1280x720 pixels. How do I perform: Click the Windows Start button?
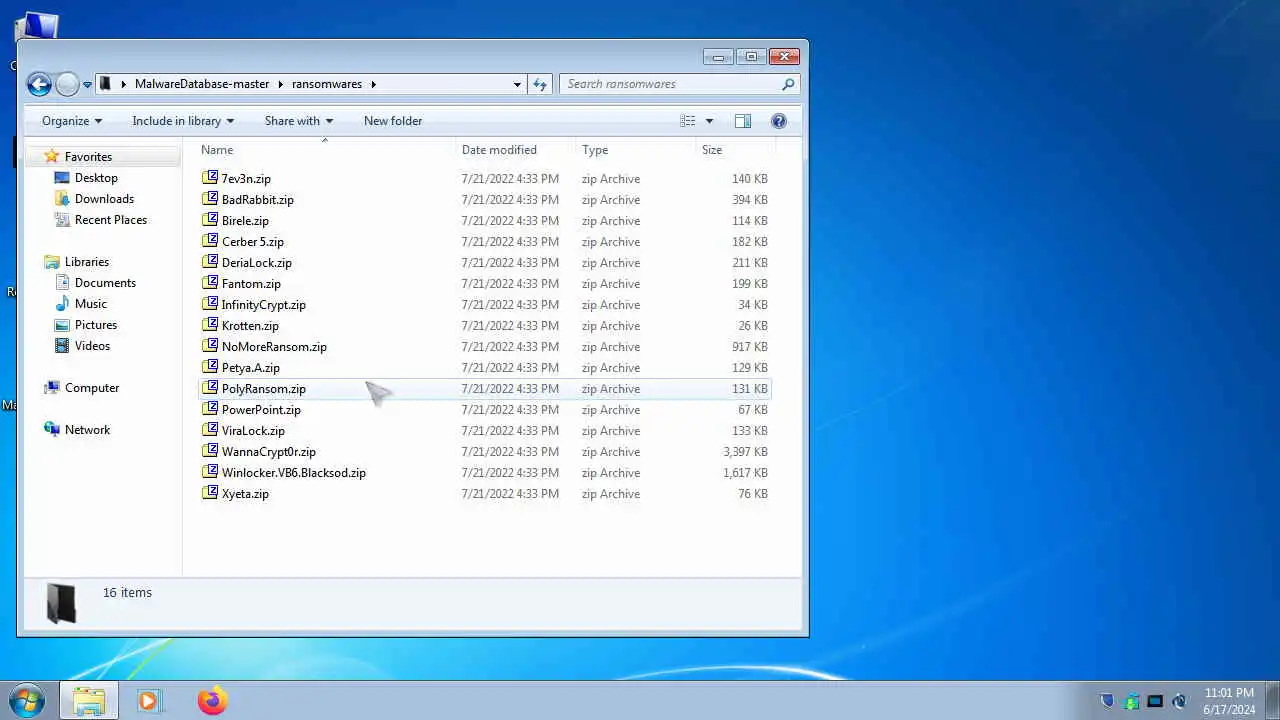[x=26, y=700]
